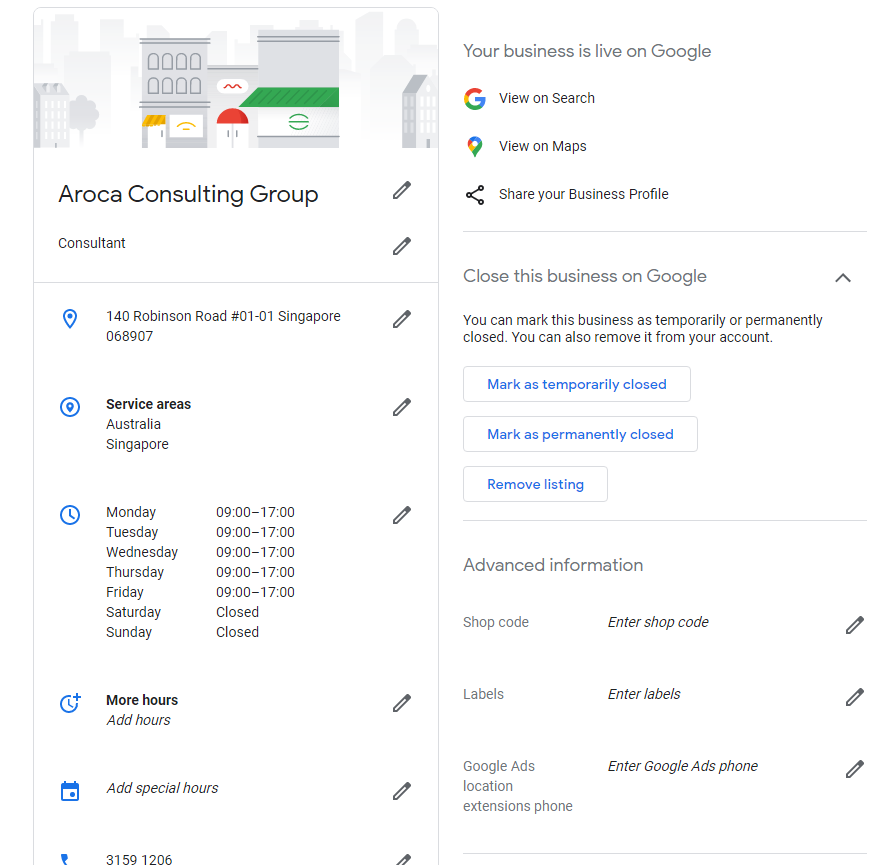Click pencil icon beside More hours
Viewport: 896px width, 865px height.
pos(402,703)
